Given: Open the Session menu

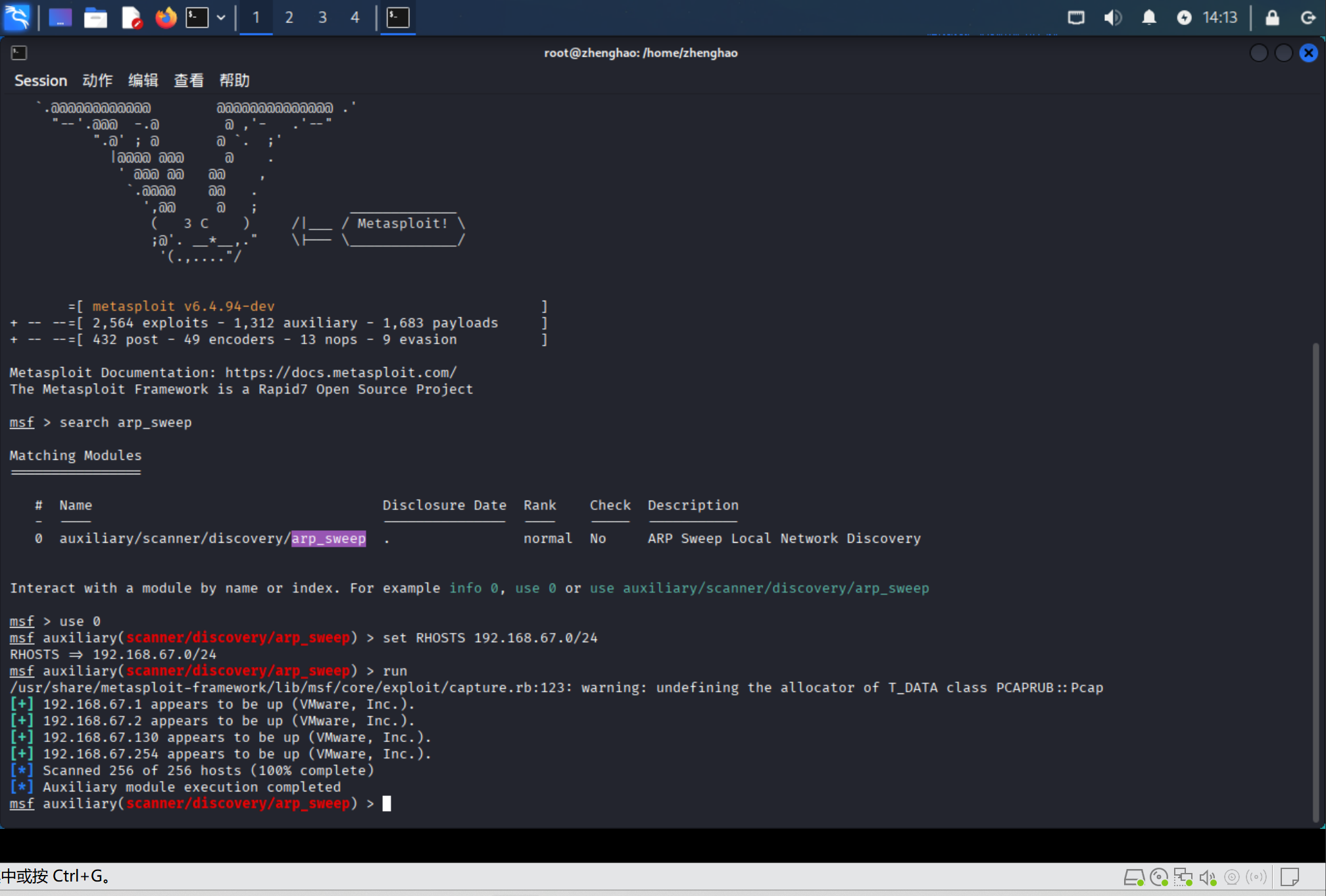Looking at the screenshot, I should click(x=41, y=80).
